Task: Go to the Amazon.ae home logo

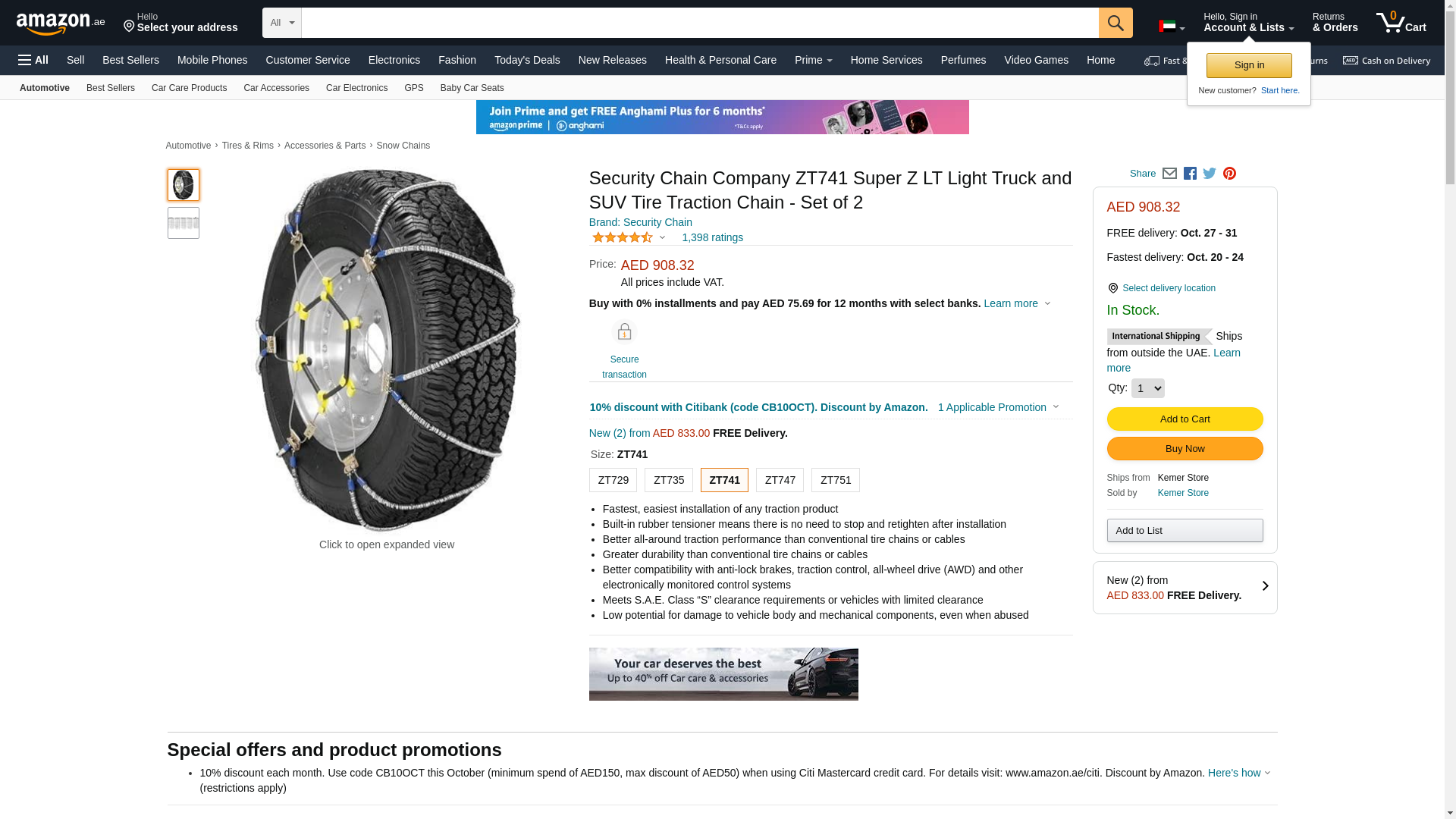Action: [x=61, y=24]
